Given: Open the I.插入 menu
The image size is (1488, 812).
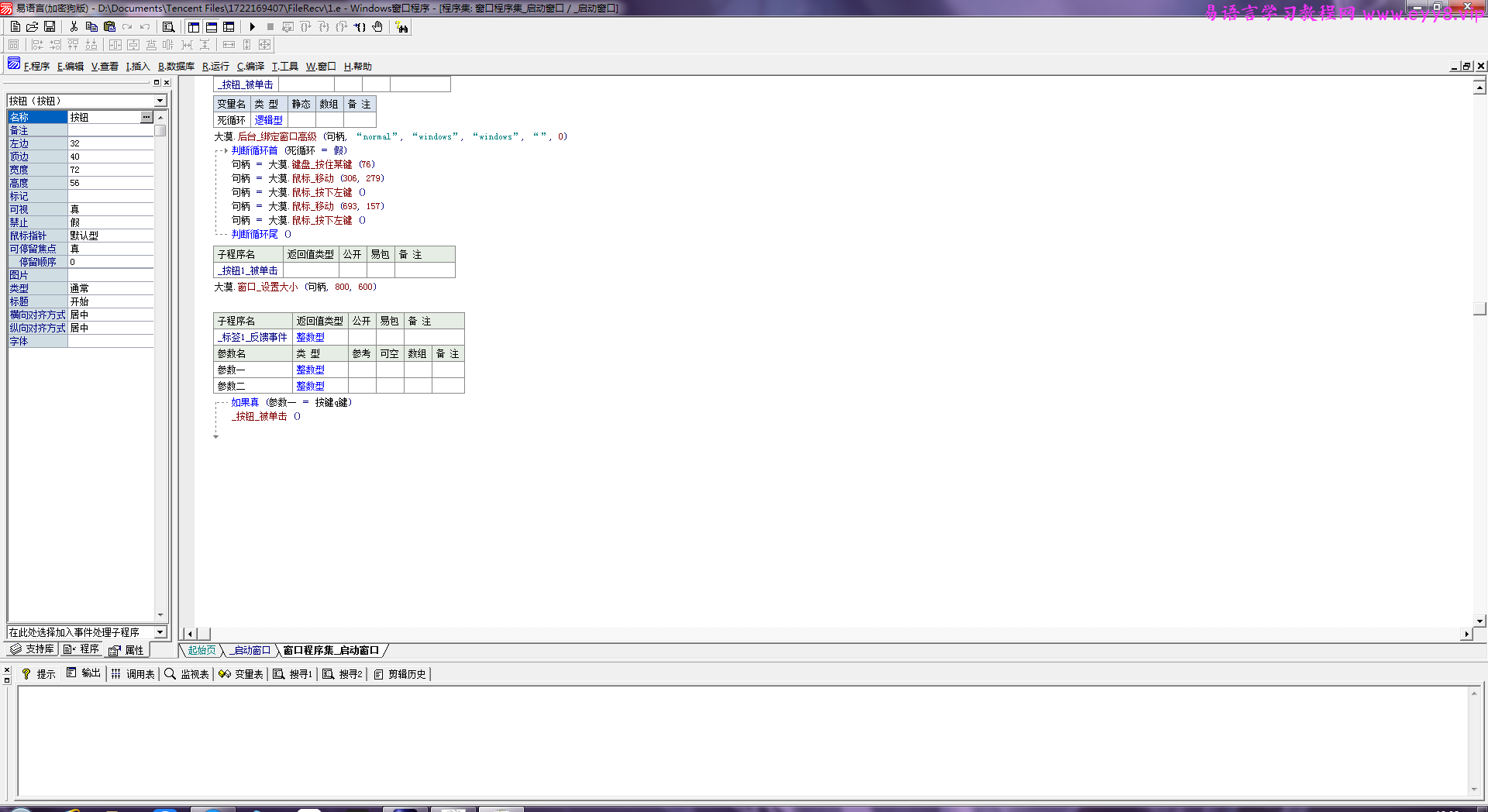Looking at the screenshot, I should (x=138, y=67).
